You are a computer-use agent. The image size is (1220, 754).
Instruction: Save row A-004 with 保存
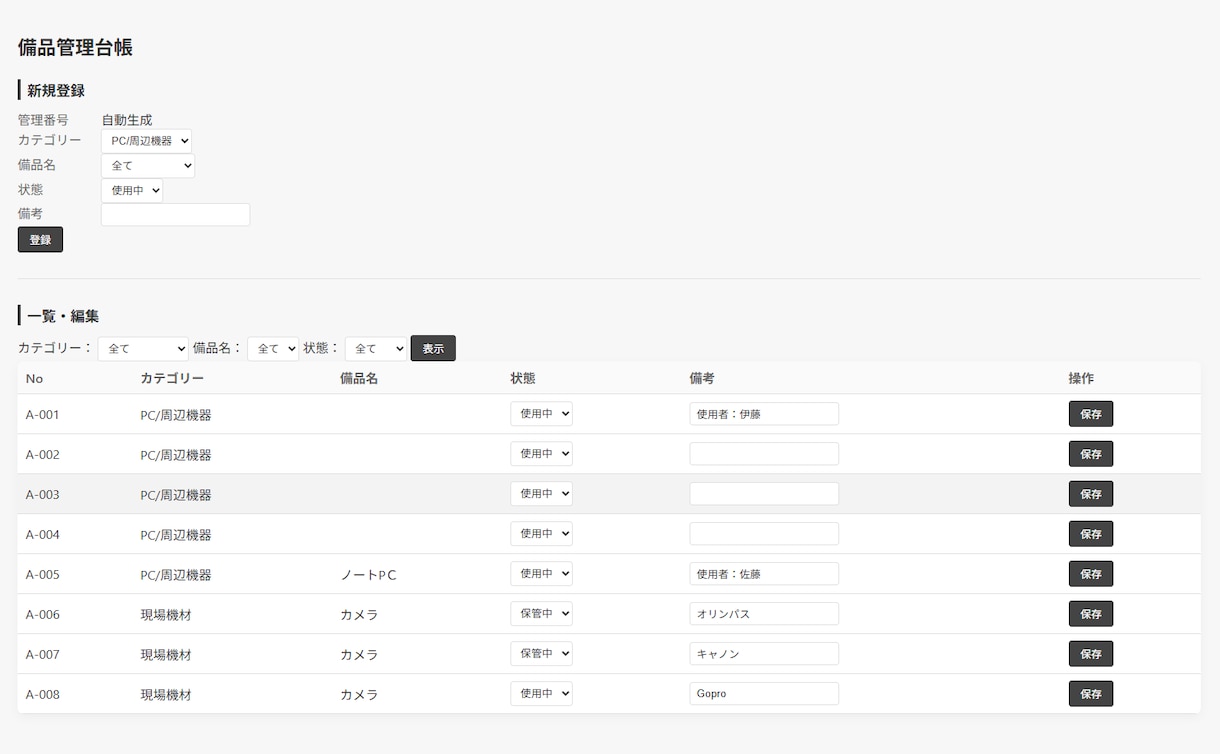point(1091,534)
